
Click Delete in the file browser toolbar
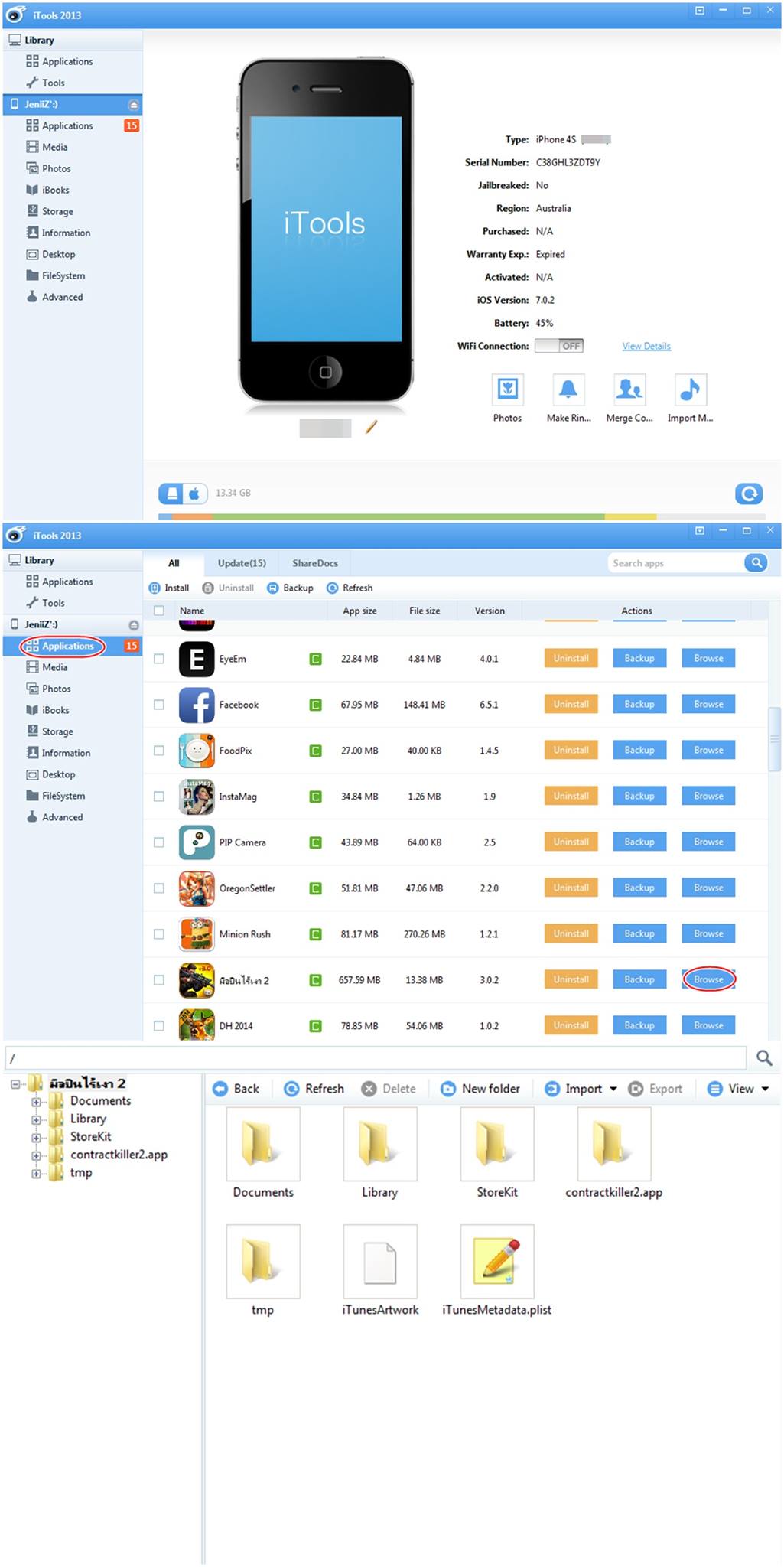tap(389, 1089)
